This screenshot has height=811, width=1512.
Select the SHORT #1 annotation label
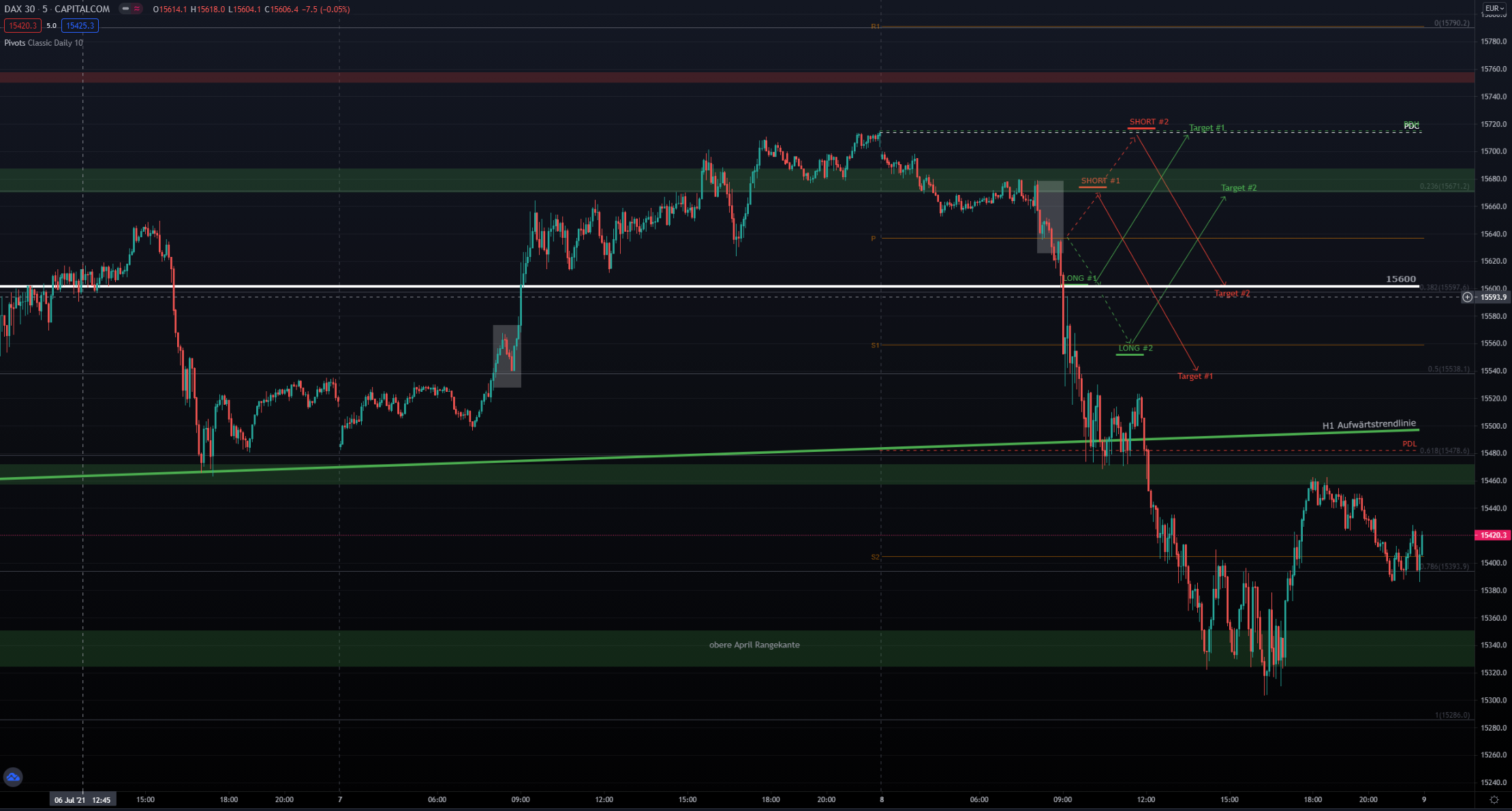[x=1100, y=181]
